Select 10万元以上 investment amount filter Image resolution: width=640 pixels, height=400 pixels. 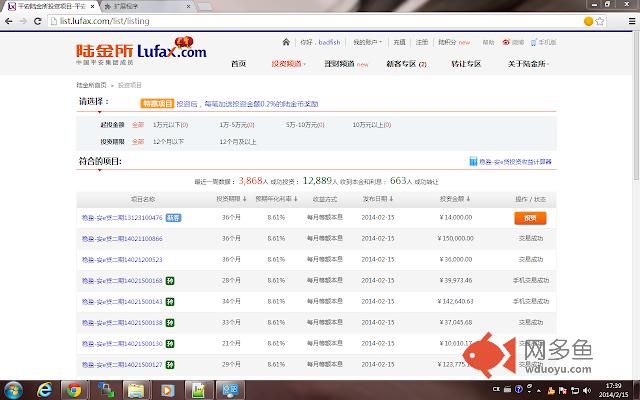pos(372,125)
